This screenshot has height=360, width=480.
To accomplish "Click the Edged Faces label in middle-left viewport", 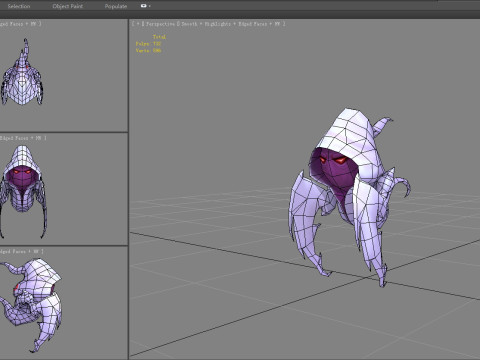I will pyautogui.click(x=14, y=138).
